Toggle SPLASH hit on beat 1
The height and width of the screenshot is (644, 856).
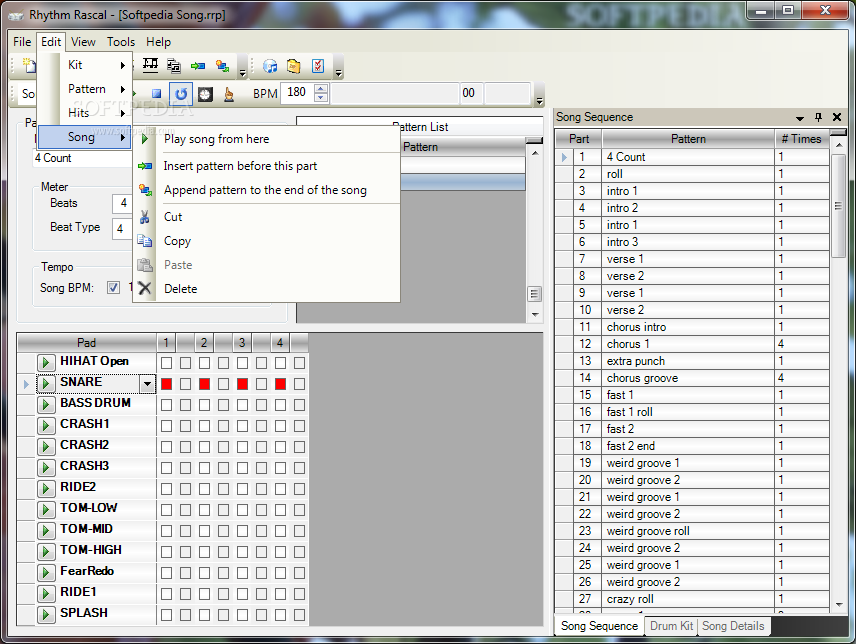click(167, 615)
